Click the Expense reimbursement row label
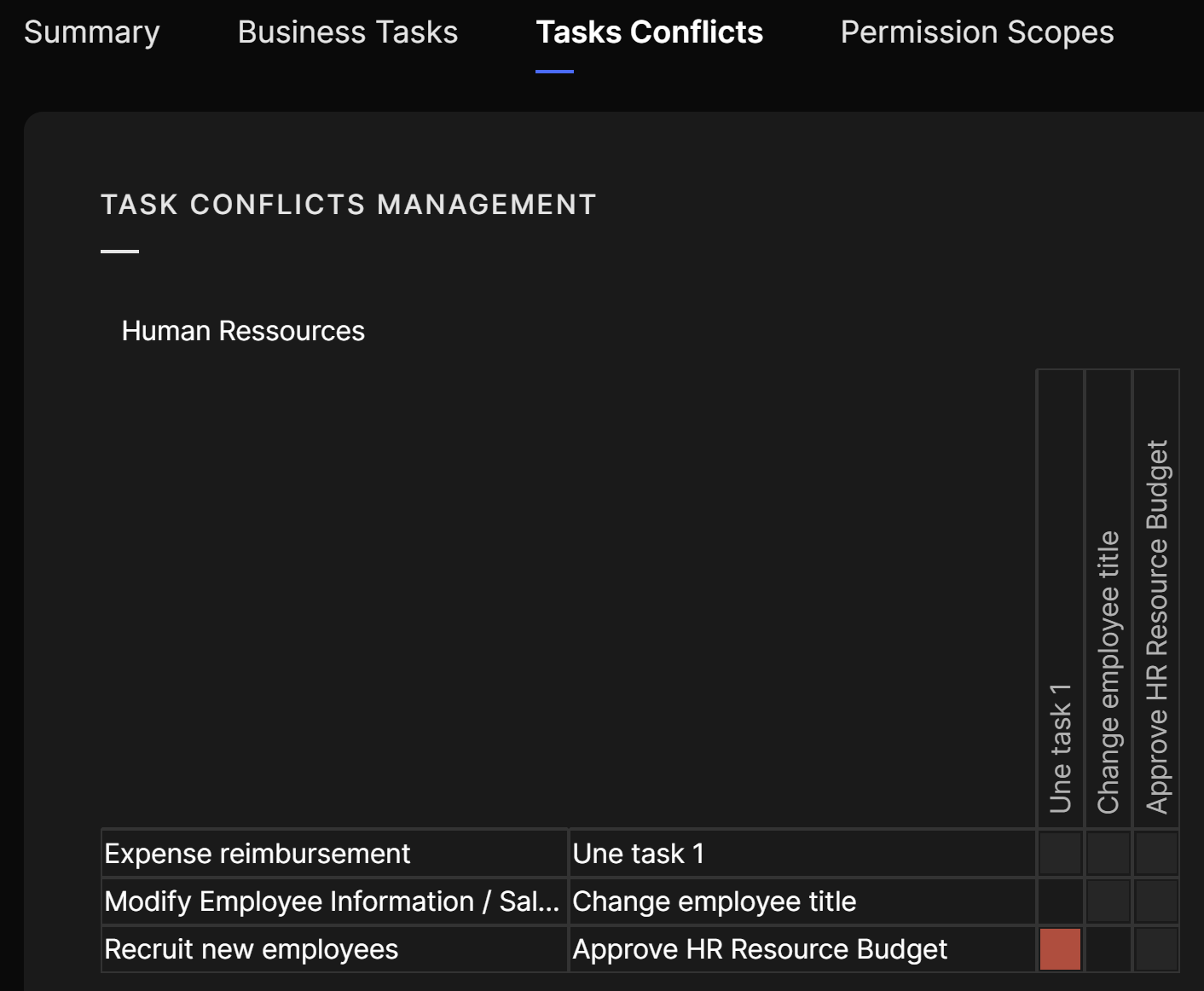This screenshot has width=1204, height=991. coord(257,854)
